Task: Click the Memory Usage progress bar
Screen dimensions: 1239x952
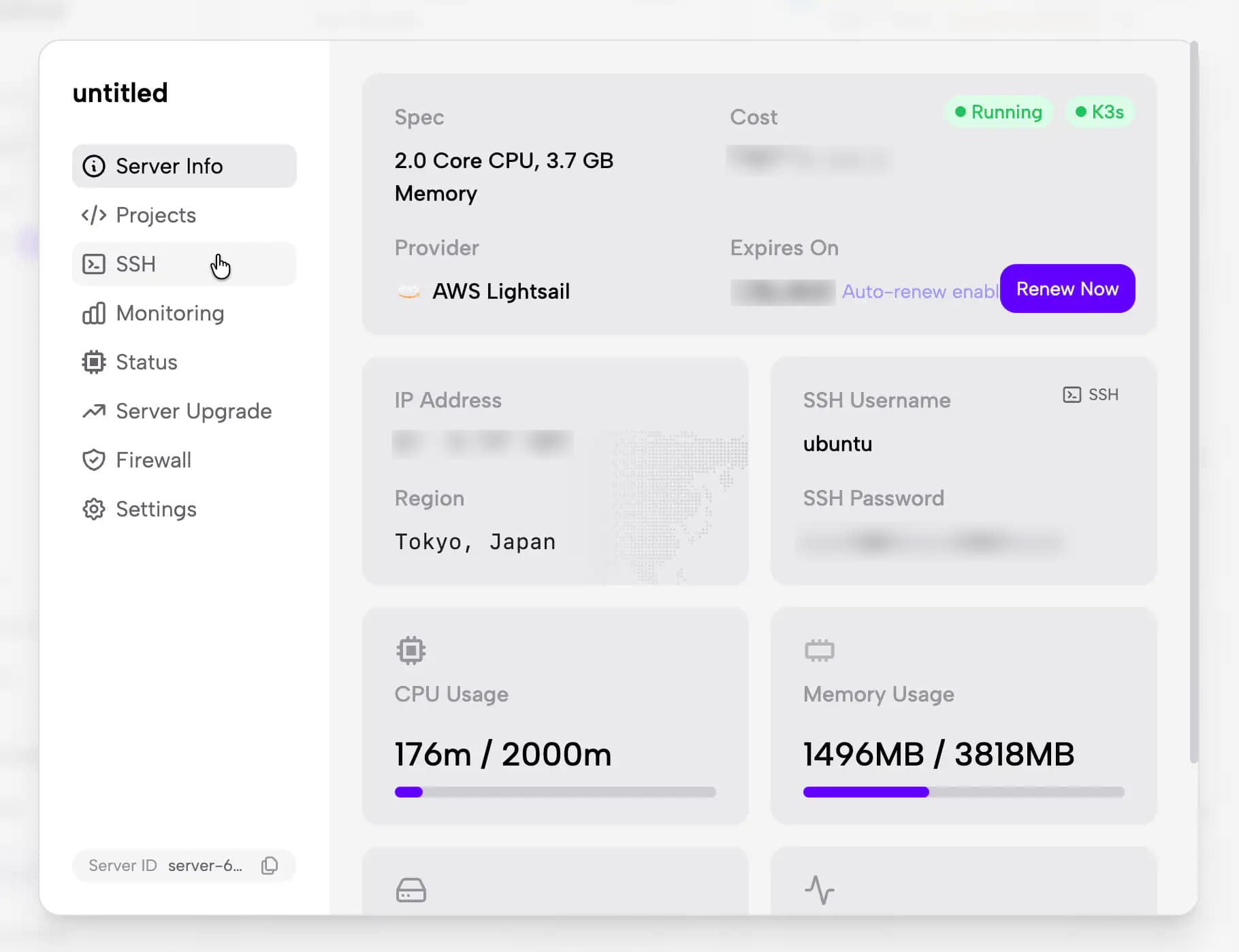Action: tap(963, 791)
